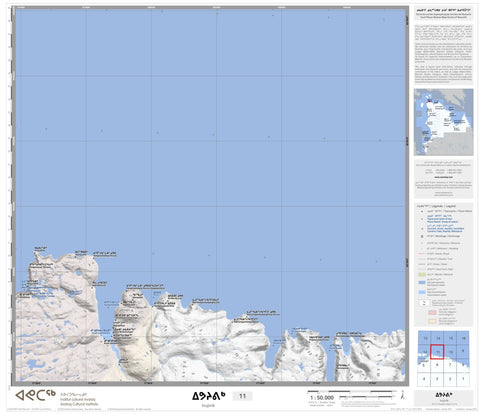Select index grid cell 10

[450, 352]
